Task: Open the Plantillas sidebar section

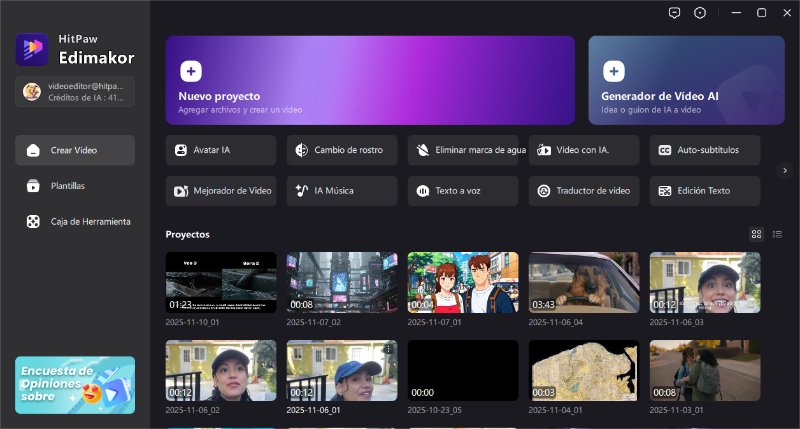Action: coord(75,186)
